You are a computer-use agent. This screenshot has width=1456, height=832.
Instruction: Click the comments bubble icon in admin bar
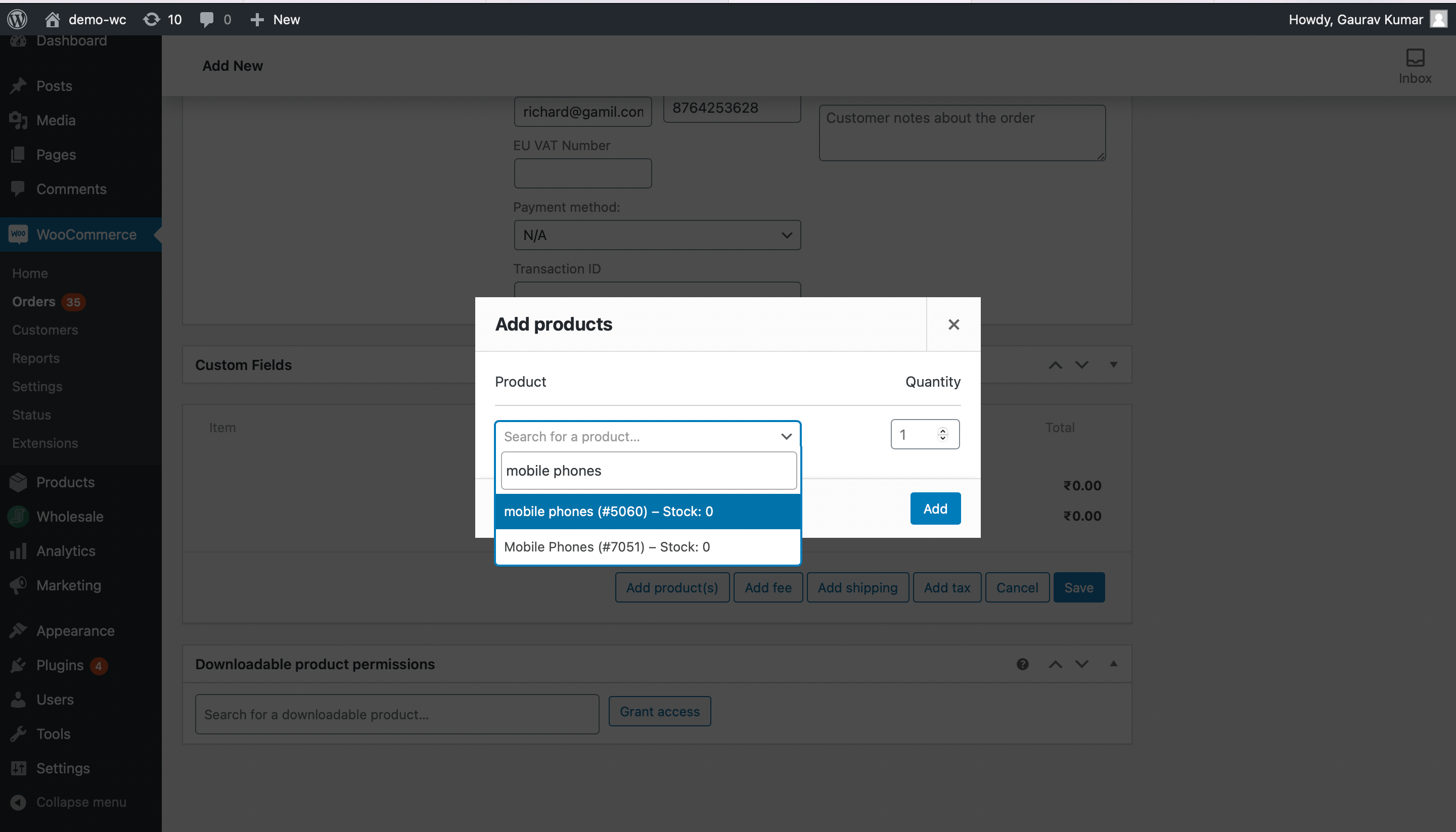tap(206, 19)
